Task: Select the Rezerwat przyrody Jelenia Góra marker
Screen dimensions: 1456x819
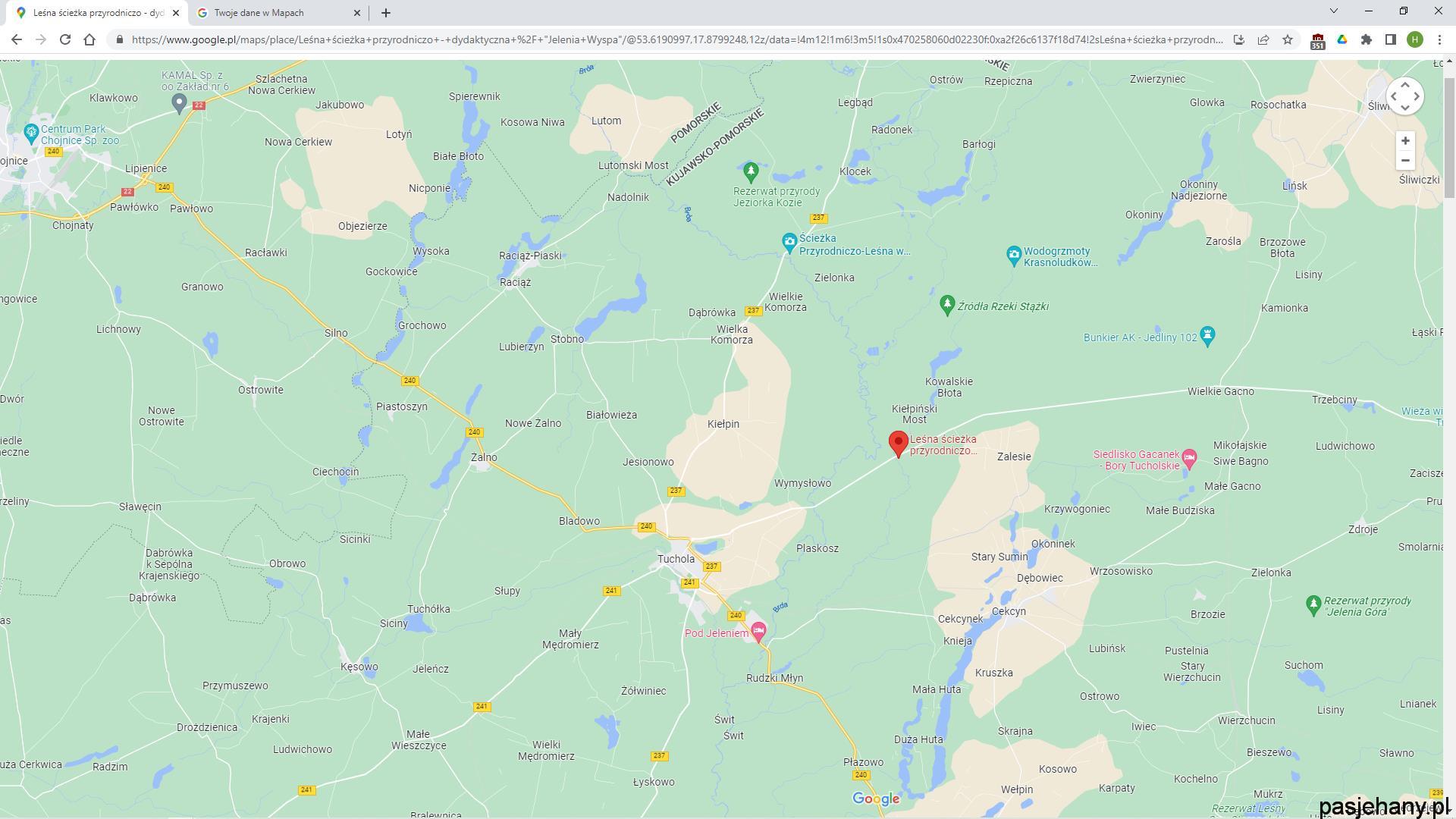Action: (x=1313, y=604)
